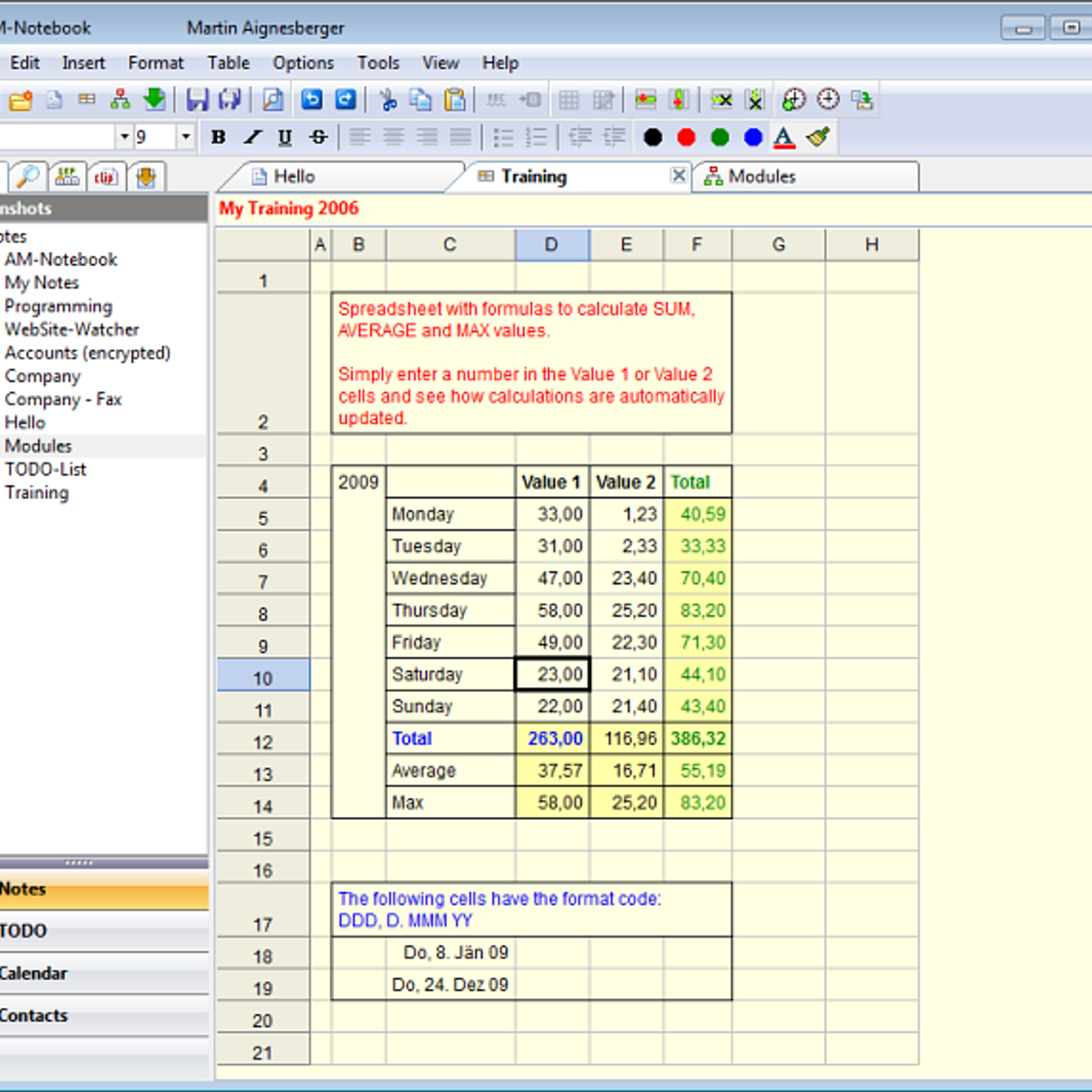
Task: Click the delete row icon
Action: click(721, 100)
